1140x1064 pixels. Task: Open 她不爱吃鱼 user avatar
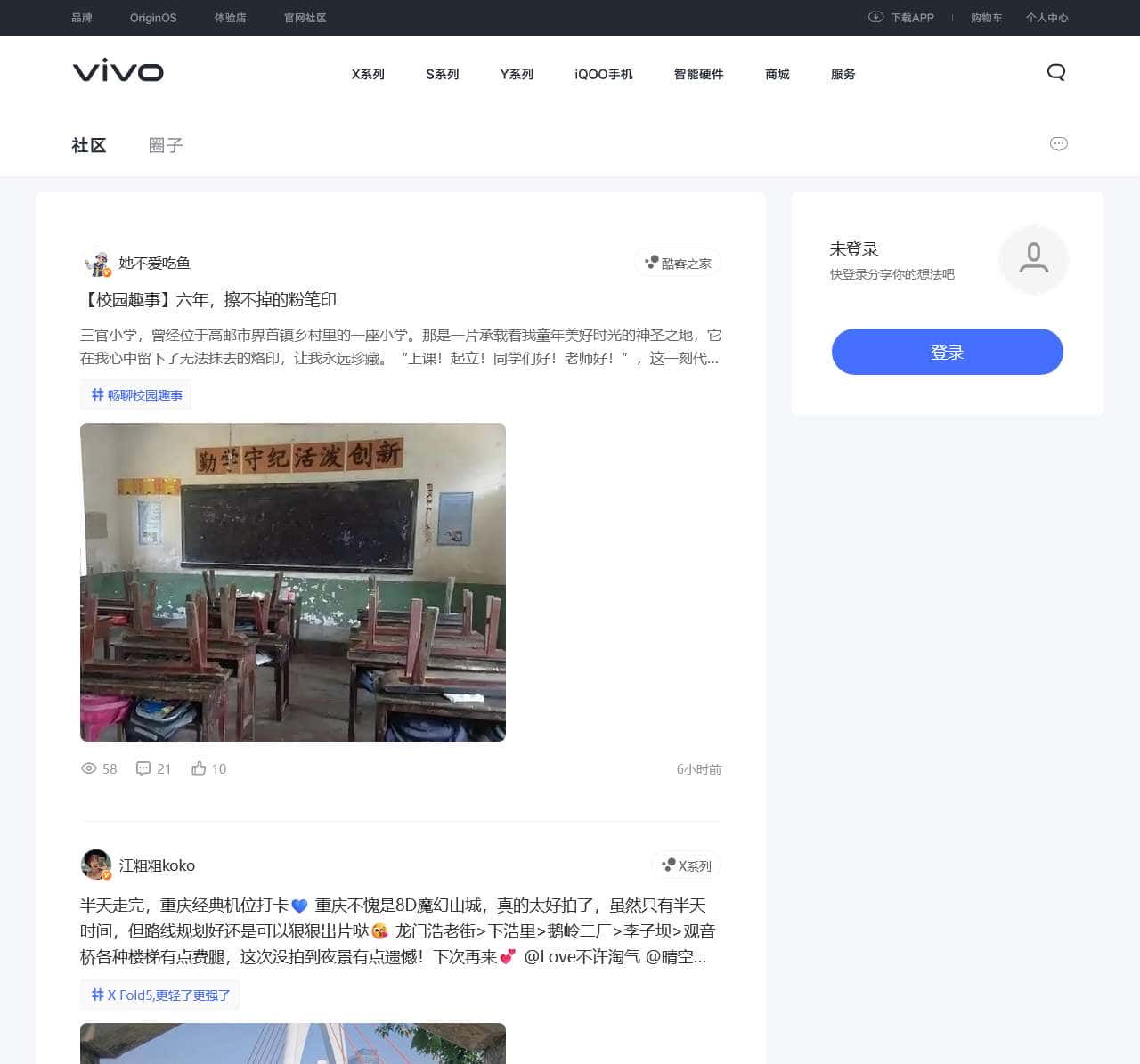point(96,264)
